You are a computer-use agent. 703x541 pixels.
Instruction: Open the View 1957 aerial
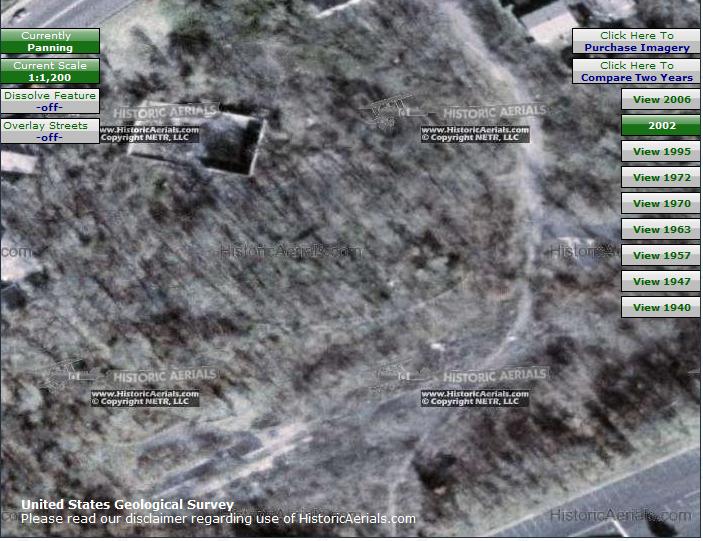click(x=660, y=255)
